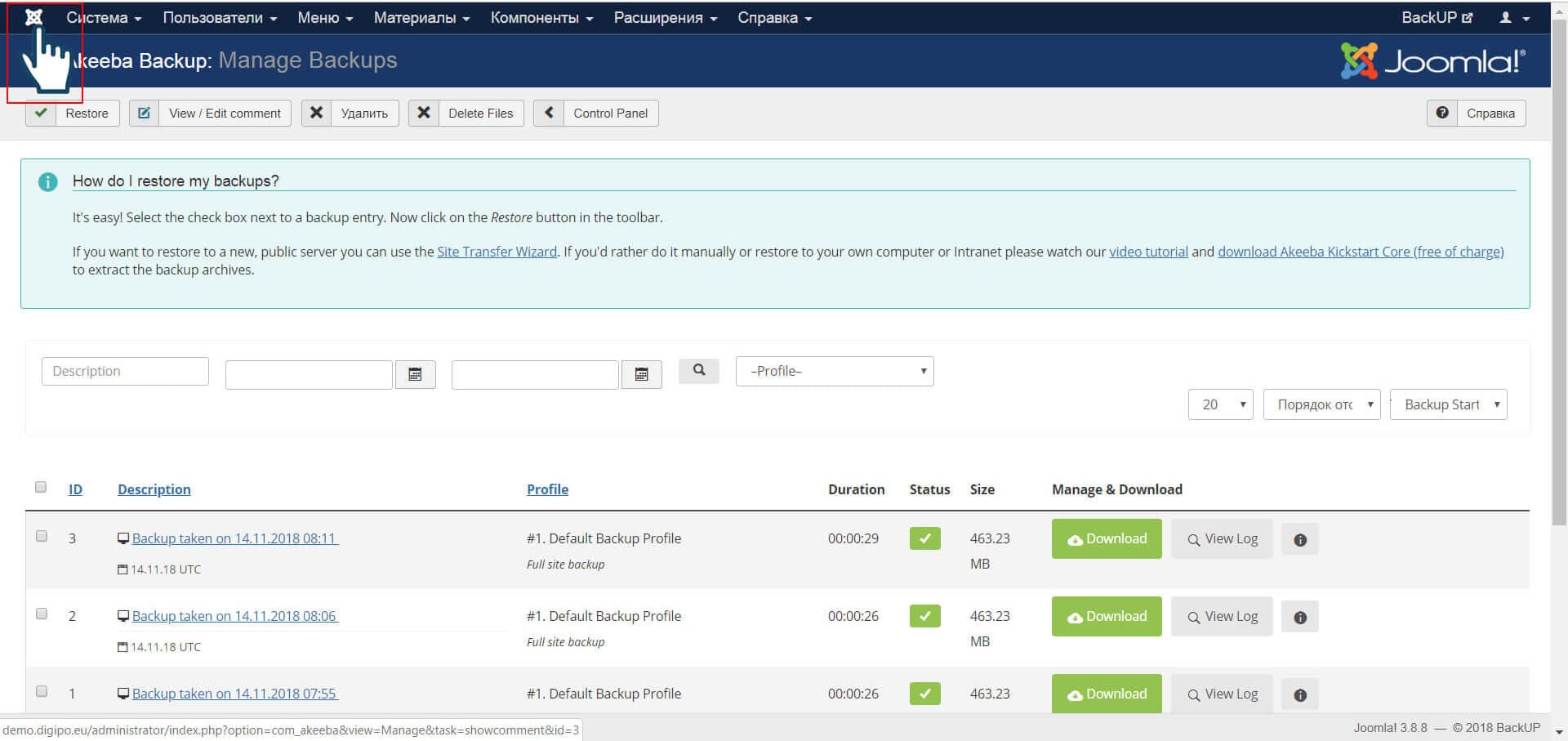1568x741 pixels.
Task: Click the search magnifier button
Action: [699, 370]
